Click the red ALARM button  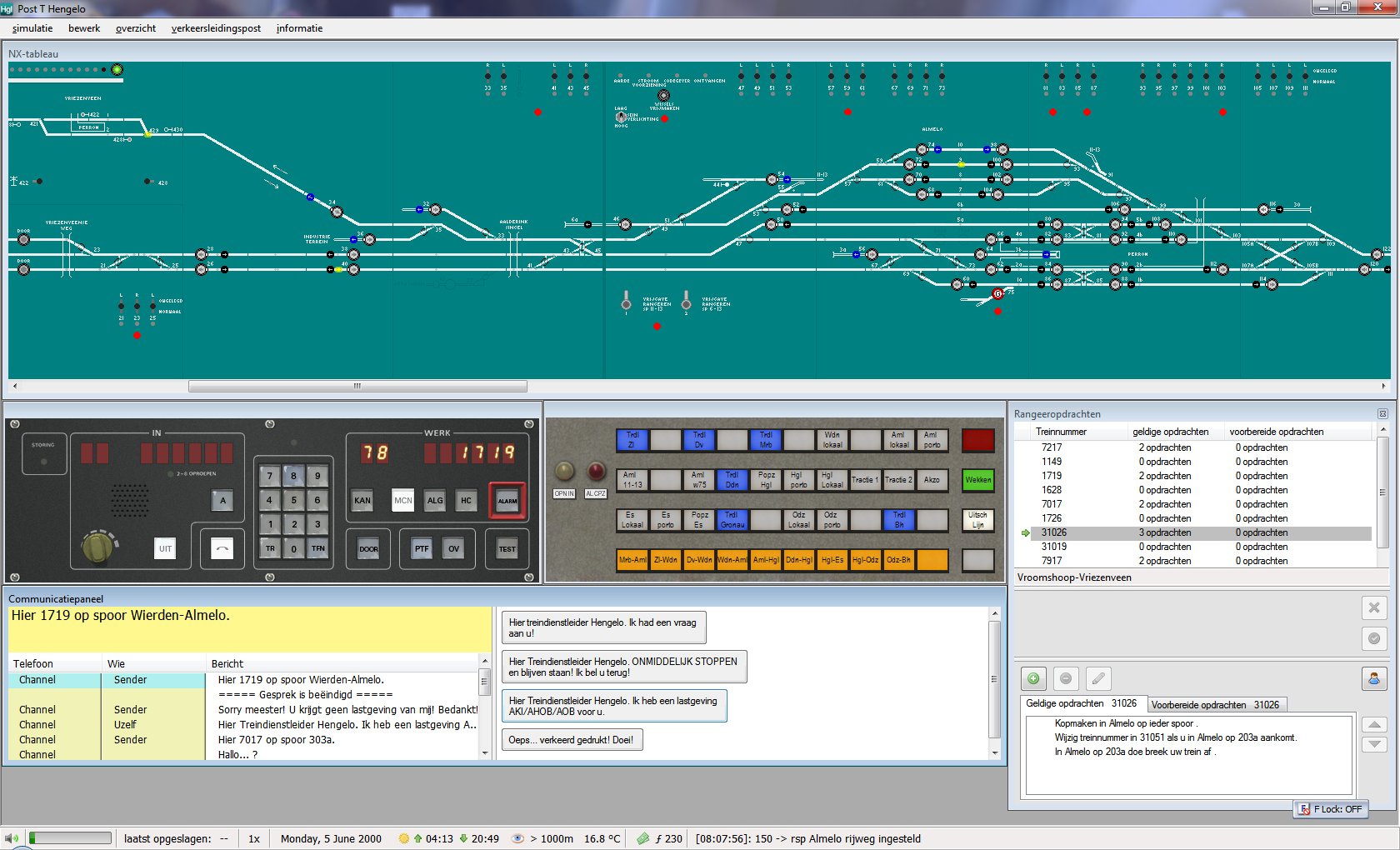[x=507, y=501]
